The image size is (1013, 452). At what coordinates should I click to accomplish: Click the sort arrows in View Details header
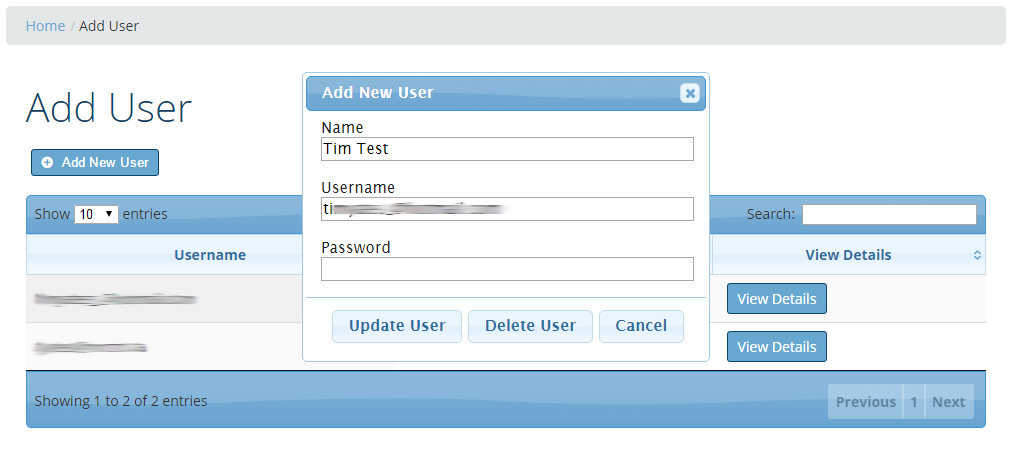[977, 255]
